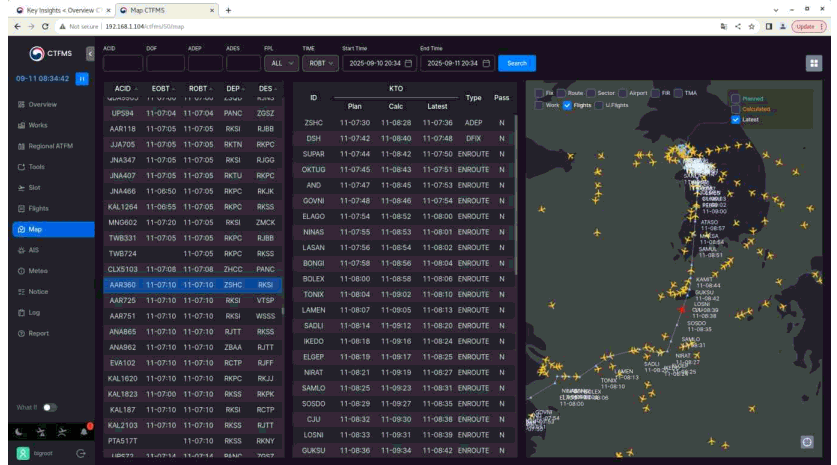Open the grid layout button at top right
Screen dimensions: 837x465
click(814, 64)
